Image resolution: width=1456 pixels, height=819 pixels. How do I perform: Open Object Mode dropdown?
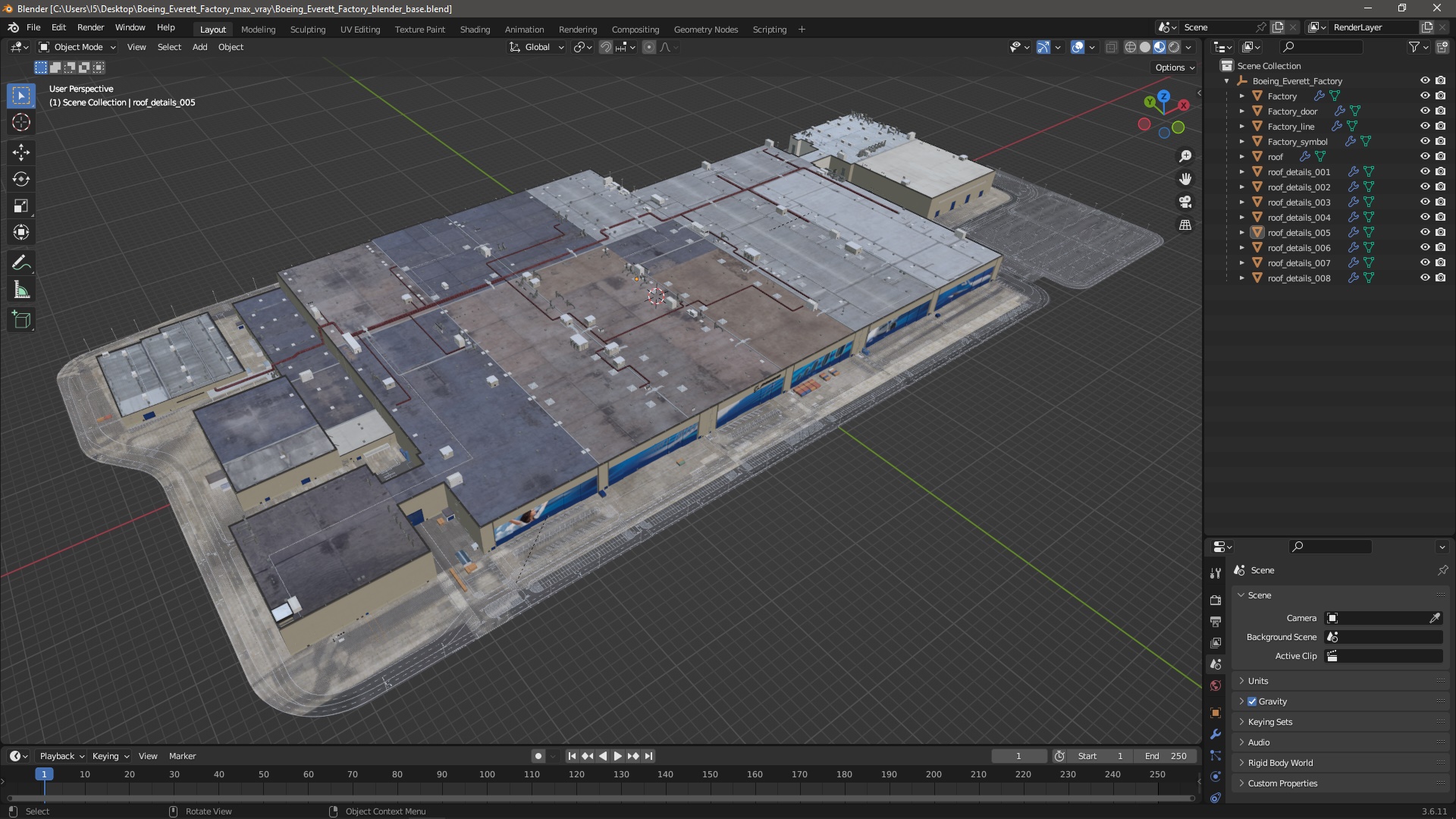tap(77, 47)
